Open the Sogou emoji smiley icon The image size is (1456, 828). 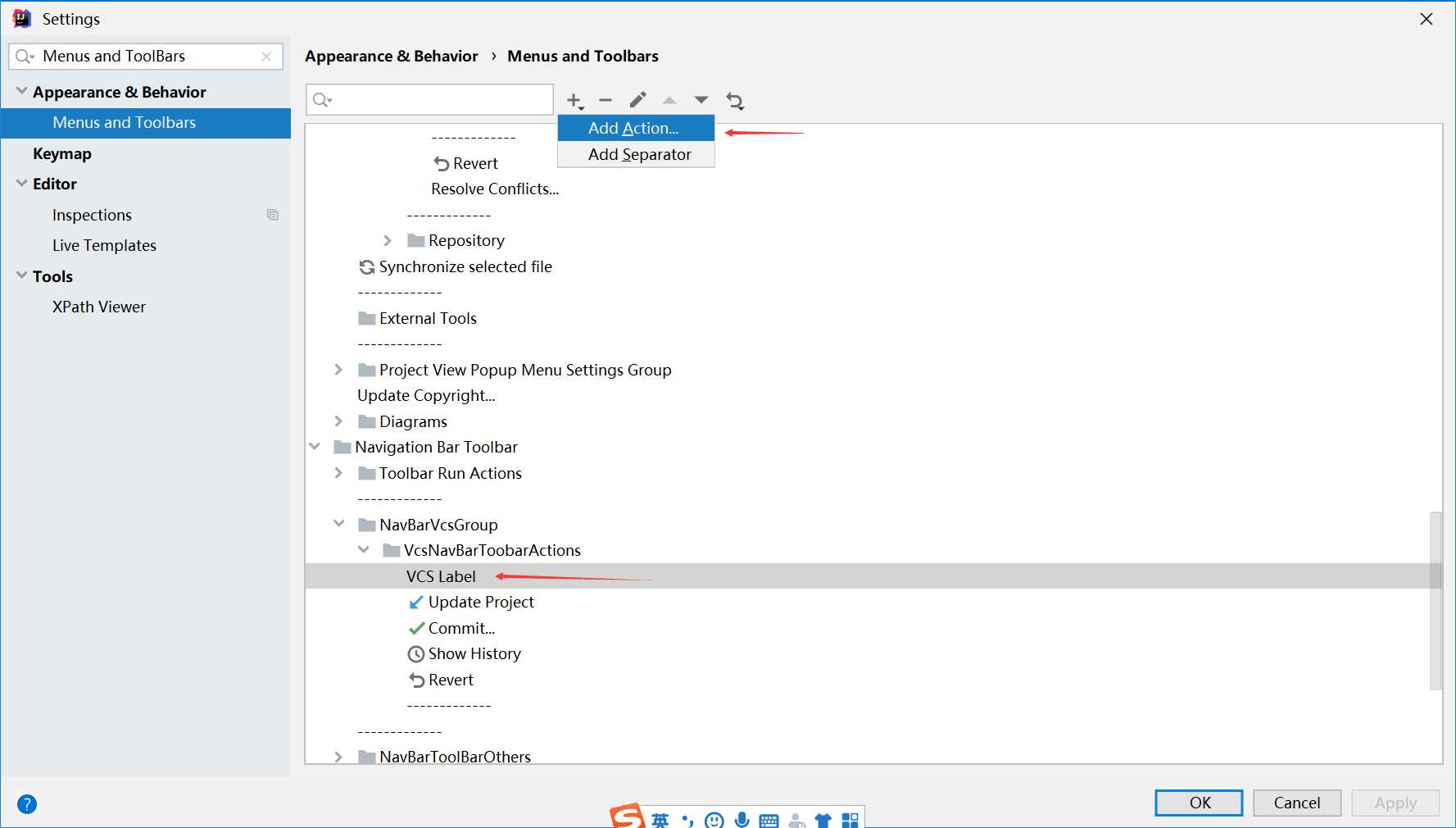click(x=714, y=820)
